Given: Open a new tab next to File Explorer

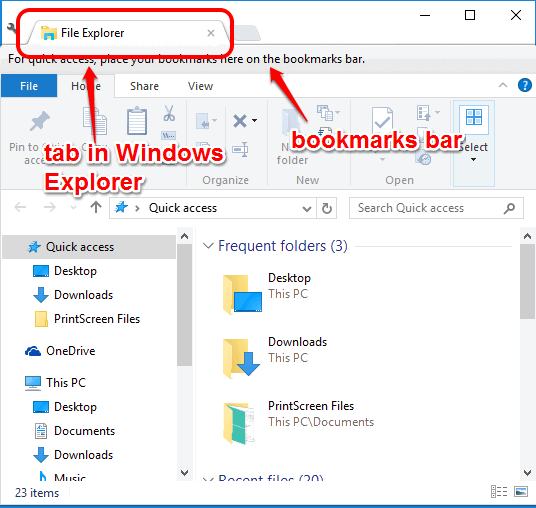Looking at the screenshot, I should click(x=247, y=33).
